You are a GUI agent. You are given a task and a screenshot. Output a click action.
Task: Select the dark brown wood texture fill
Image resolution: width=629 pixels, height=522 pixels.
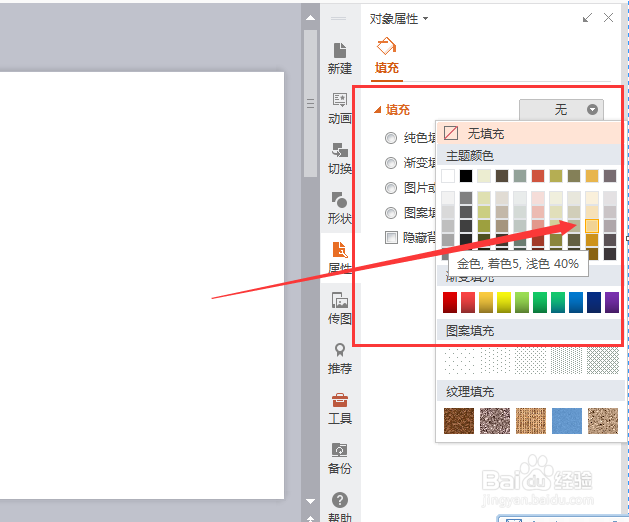[459, 421]
